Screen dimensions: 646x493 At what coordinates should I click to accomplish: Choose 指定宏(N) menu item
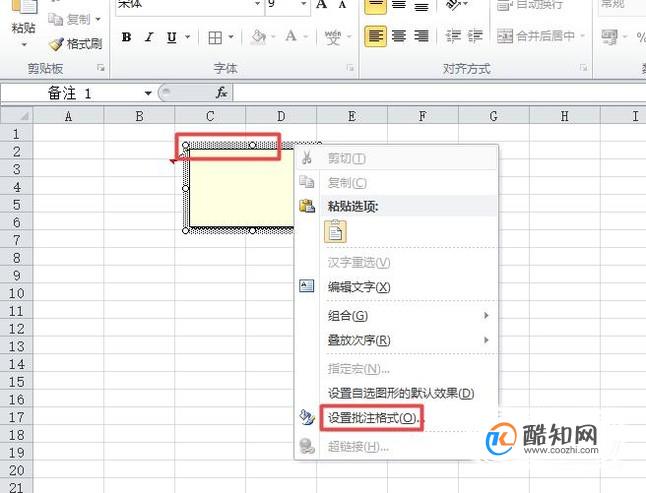point(396,369)
